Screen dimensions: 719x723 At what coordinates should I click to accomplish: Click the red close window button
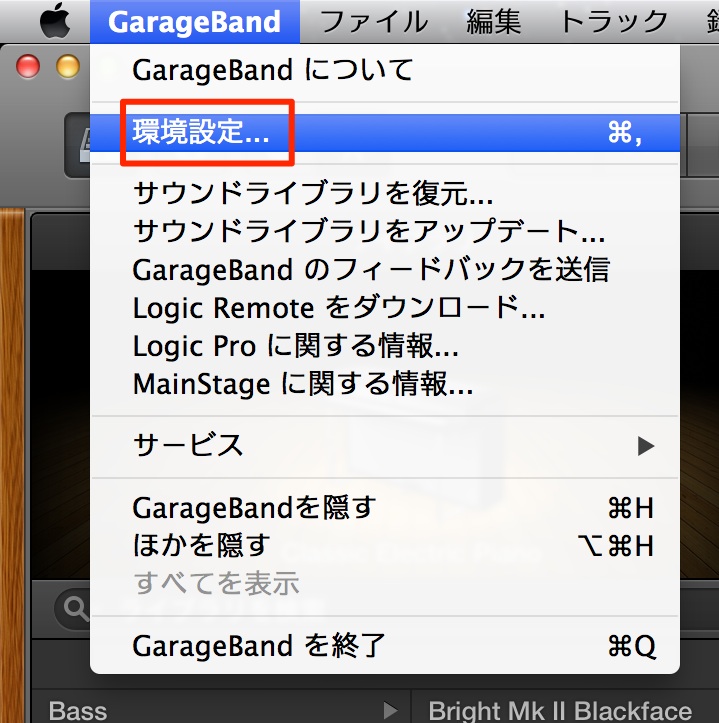[28, 66]
